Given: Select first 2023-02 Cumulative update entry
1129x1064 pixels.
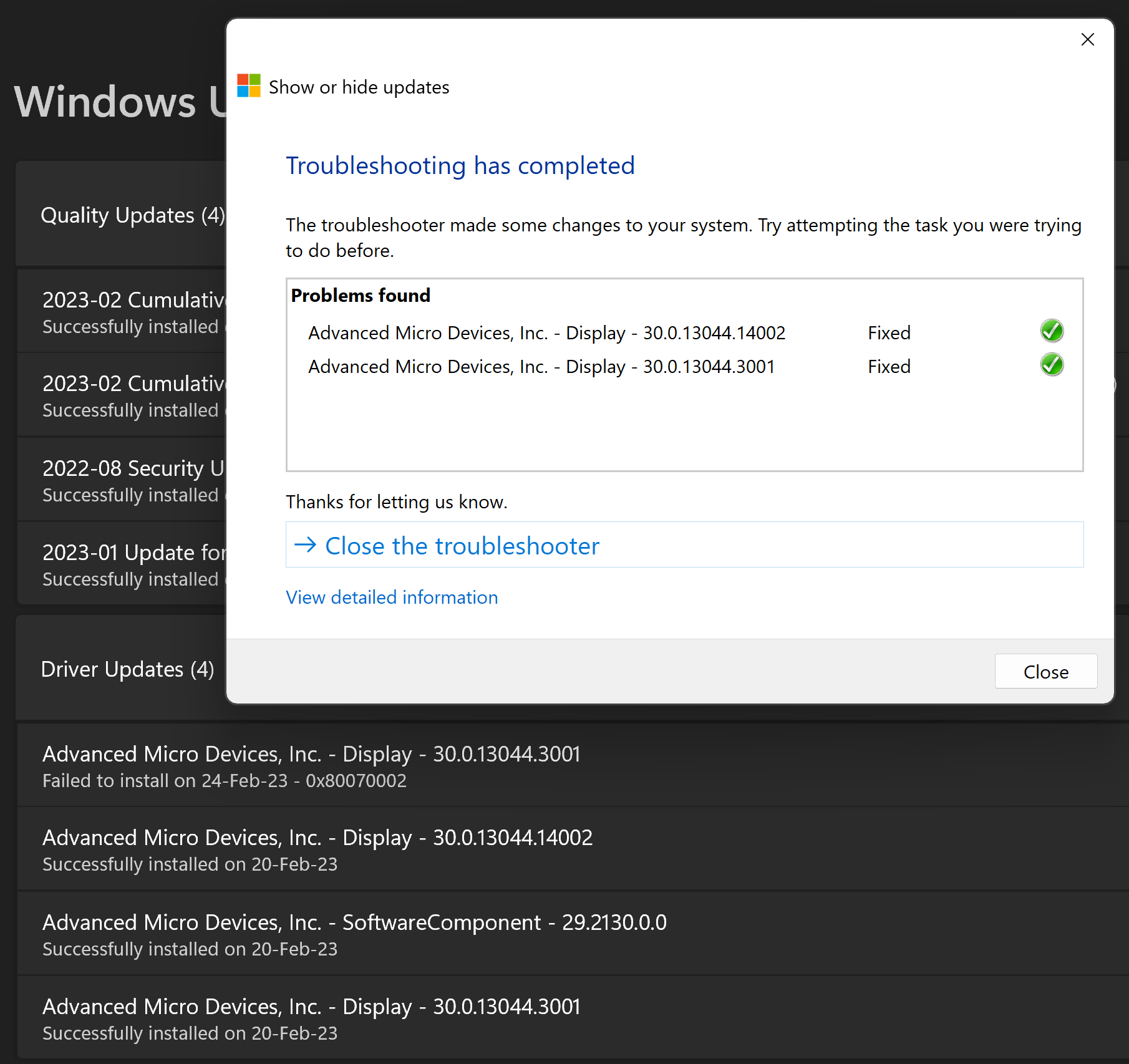Looking at the screenshot, I should [122, 311].
